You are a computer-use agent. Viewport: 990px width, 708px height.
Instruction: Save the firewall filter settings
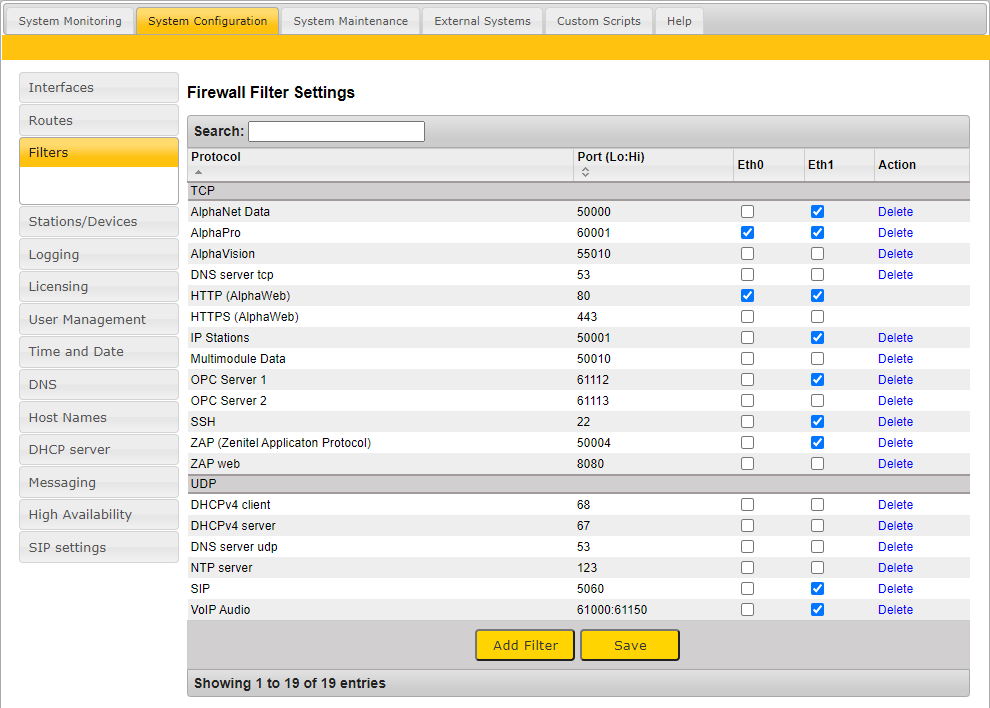coord(630,645)
